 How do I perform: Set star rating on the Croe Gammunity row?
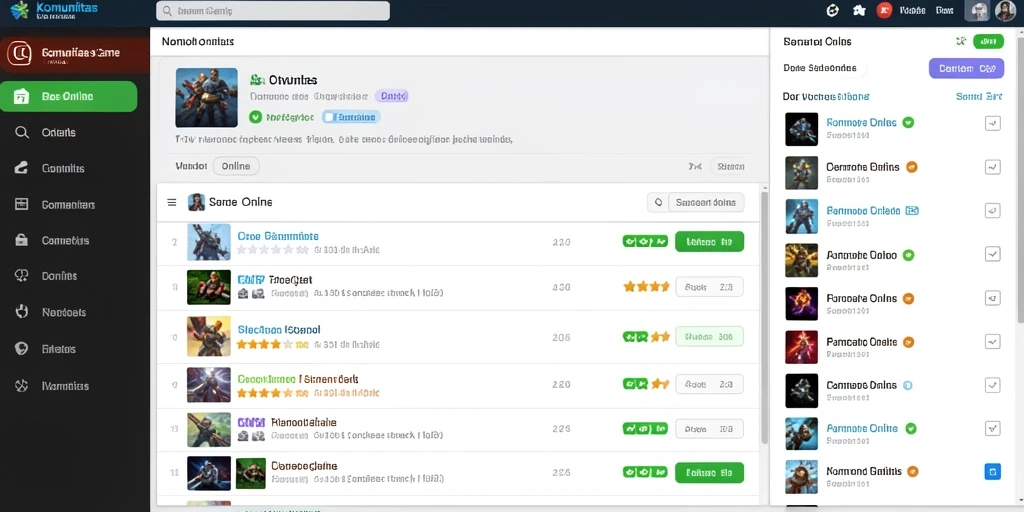[x=272, y=249]
